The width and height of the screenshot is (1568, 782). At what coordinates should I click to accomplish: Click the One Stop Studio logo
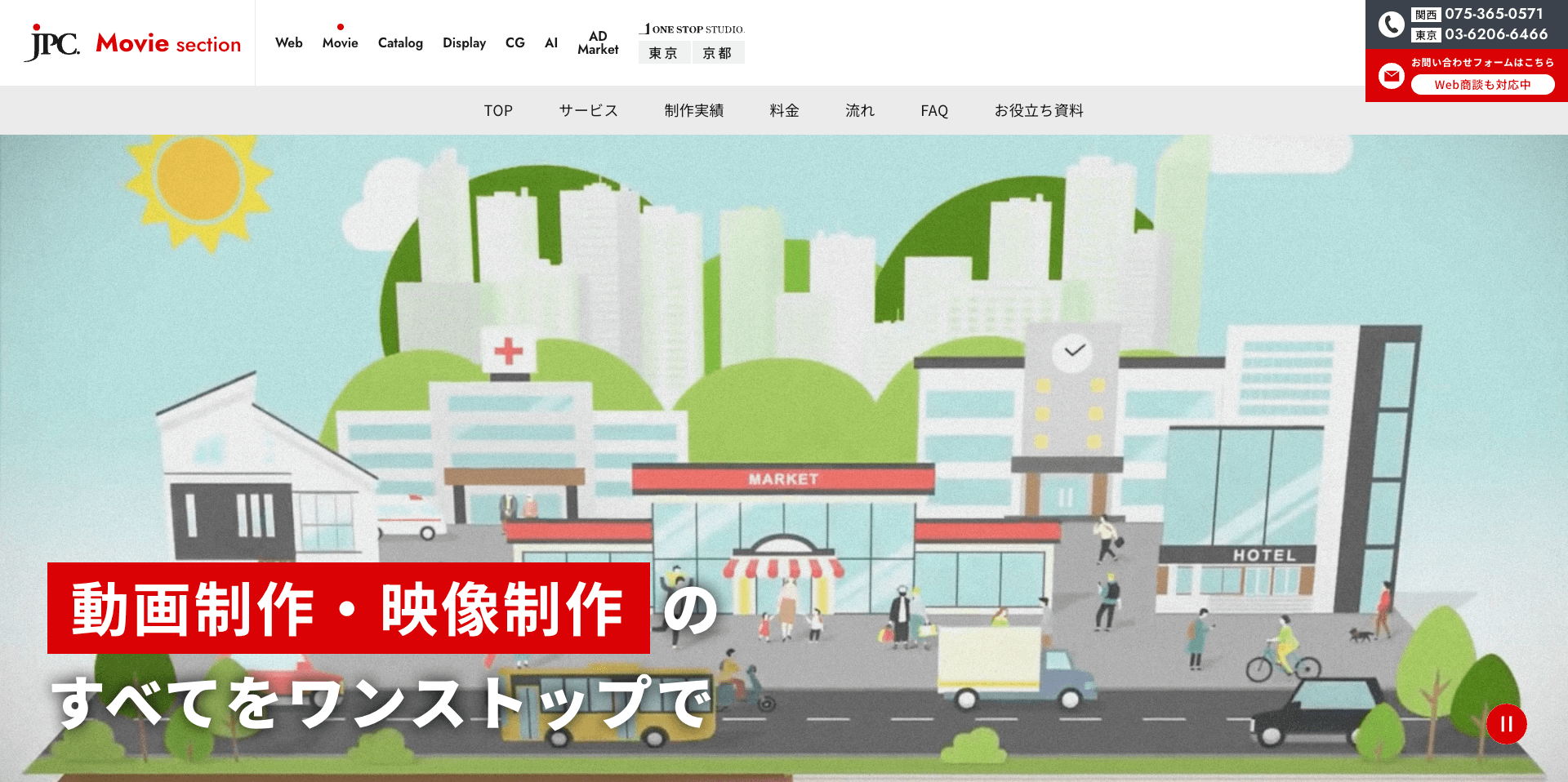[x=692, y=29]
